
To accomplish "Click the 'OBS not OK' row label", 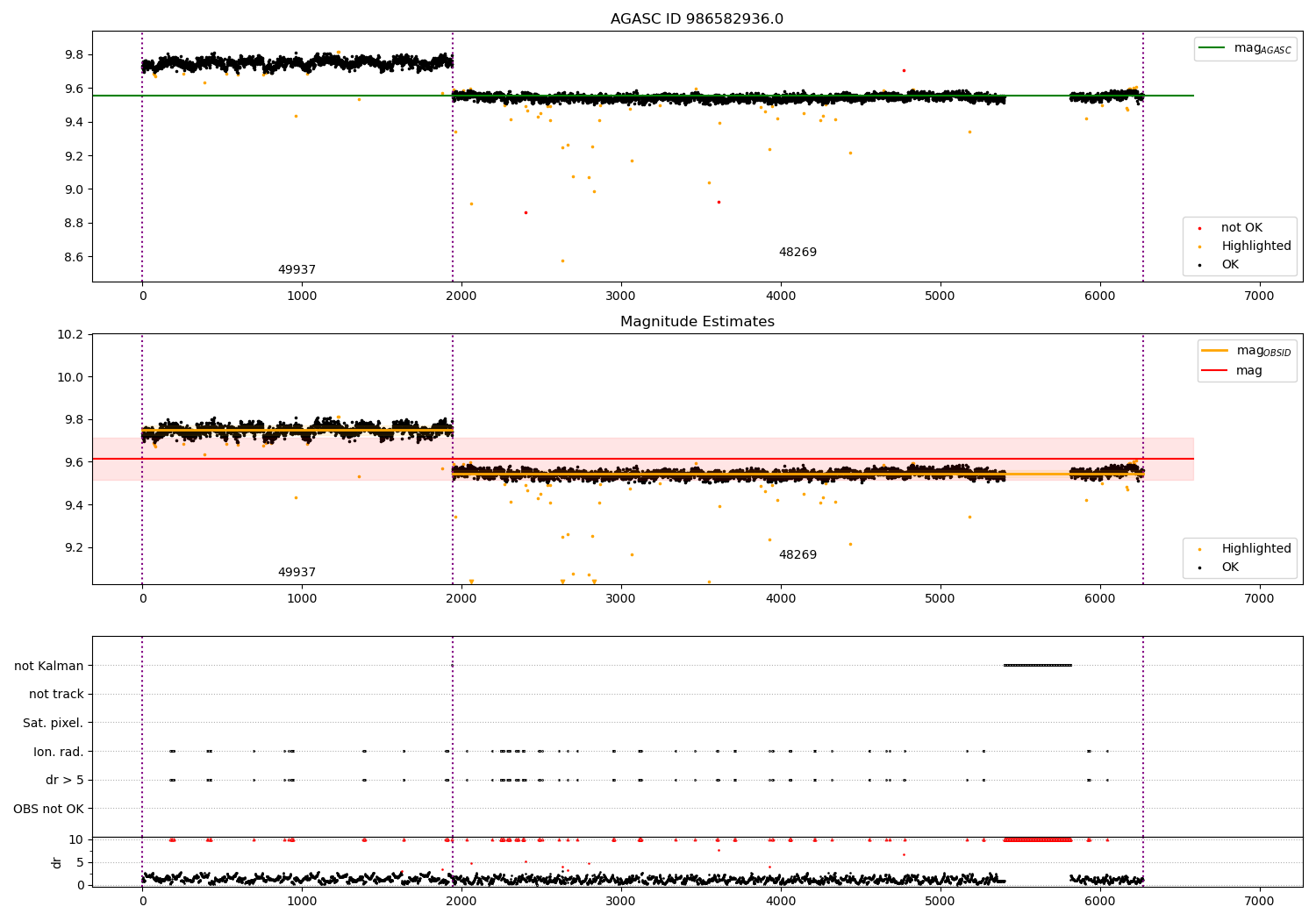I will coord(48,809).
